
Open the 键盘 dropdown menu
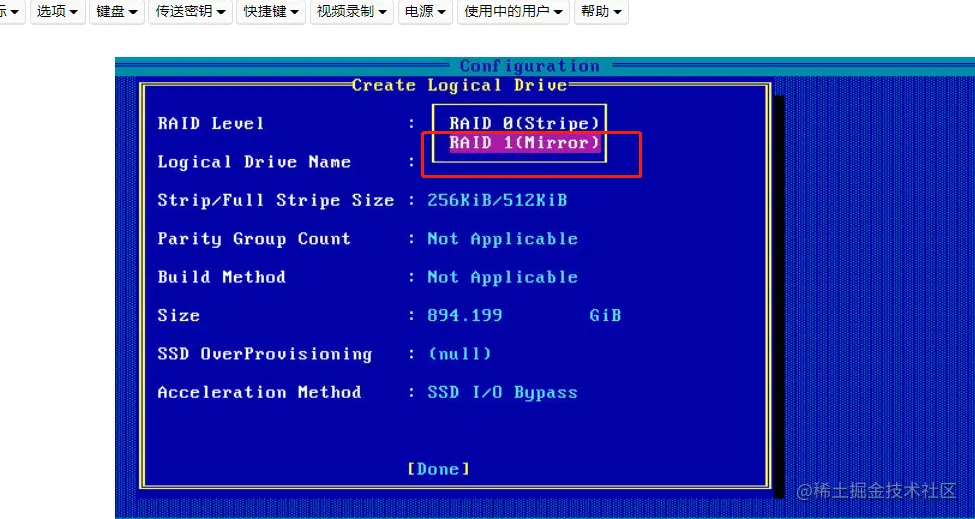coord(117,12)
